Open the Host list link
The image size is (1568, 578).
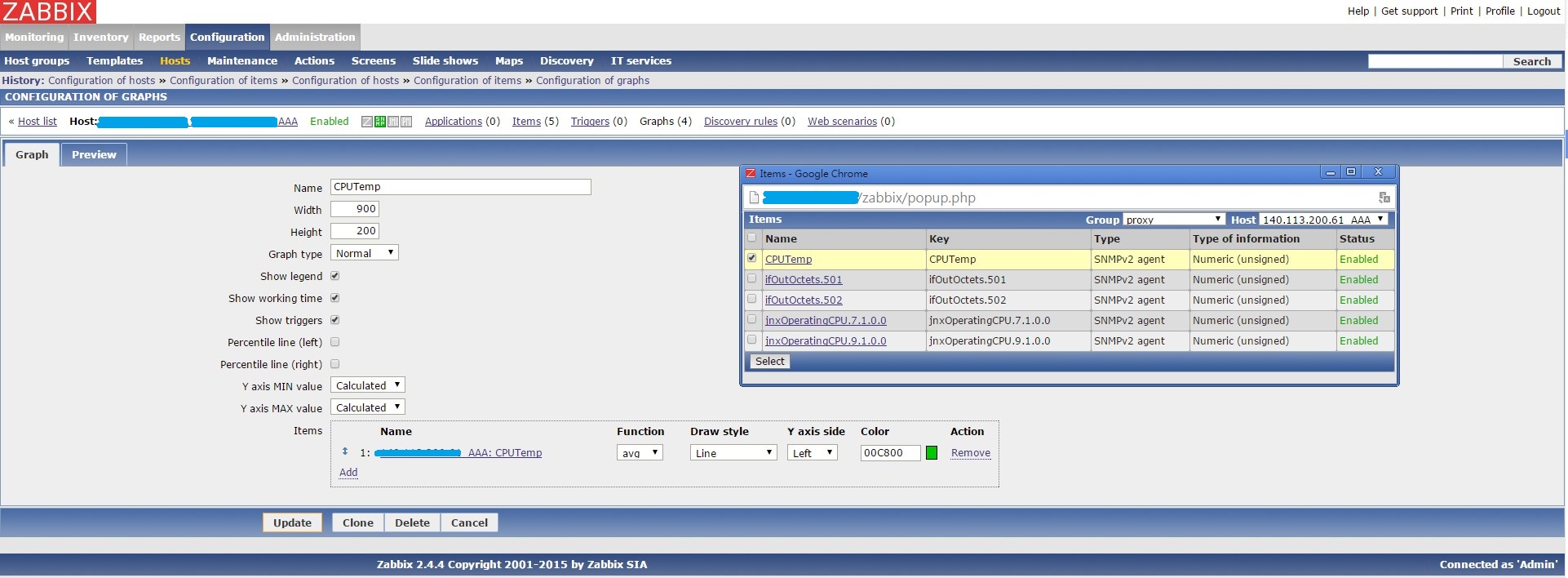coord(38,122)
